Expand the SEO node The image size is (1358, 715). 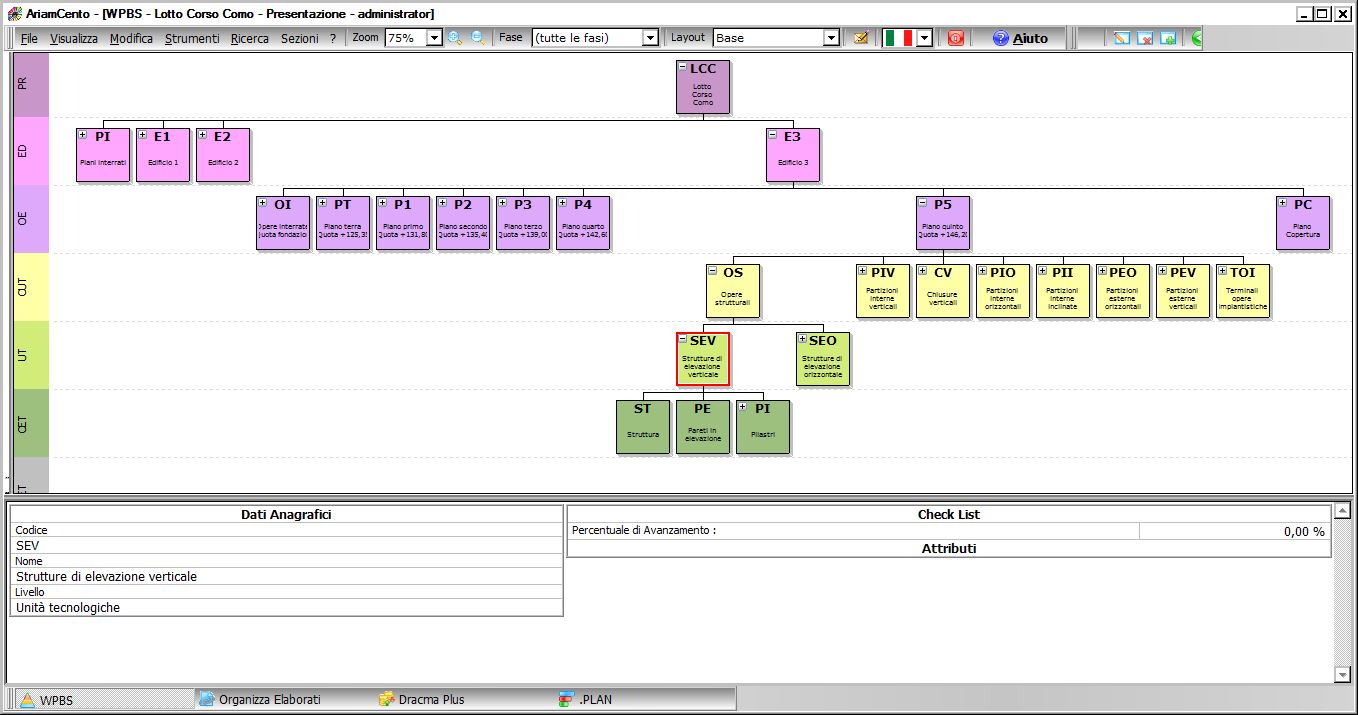pyautogui.click(x=802, y=339)
